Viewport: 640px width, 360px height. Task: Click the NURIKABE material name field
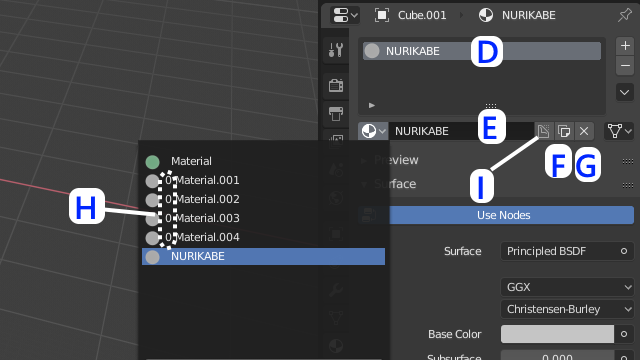[461, 131]
